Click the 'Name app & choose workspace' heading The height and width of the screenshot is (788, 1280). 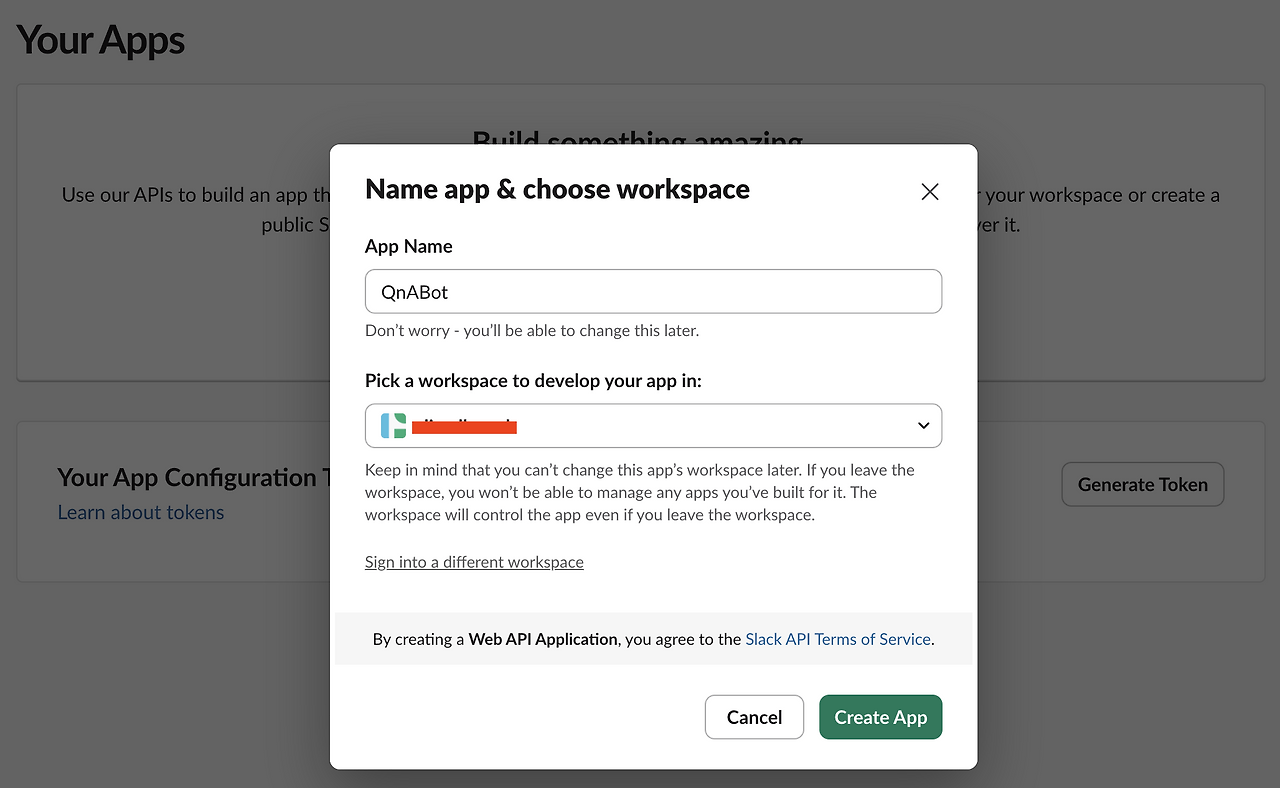558,189
